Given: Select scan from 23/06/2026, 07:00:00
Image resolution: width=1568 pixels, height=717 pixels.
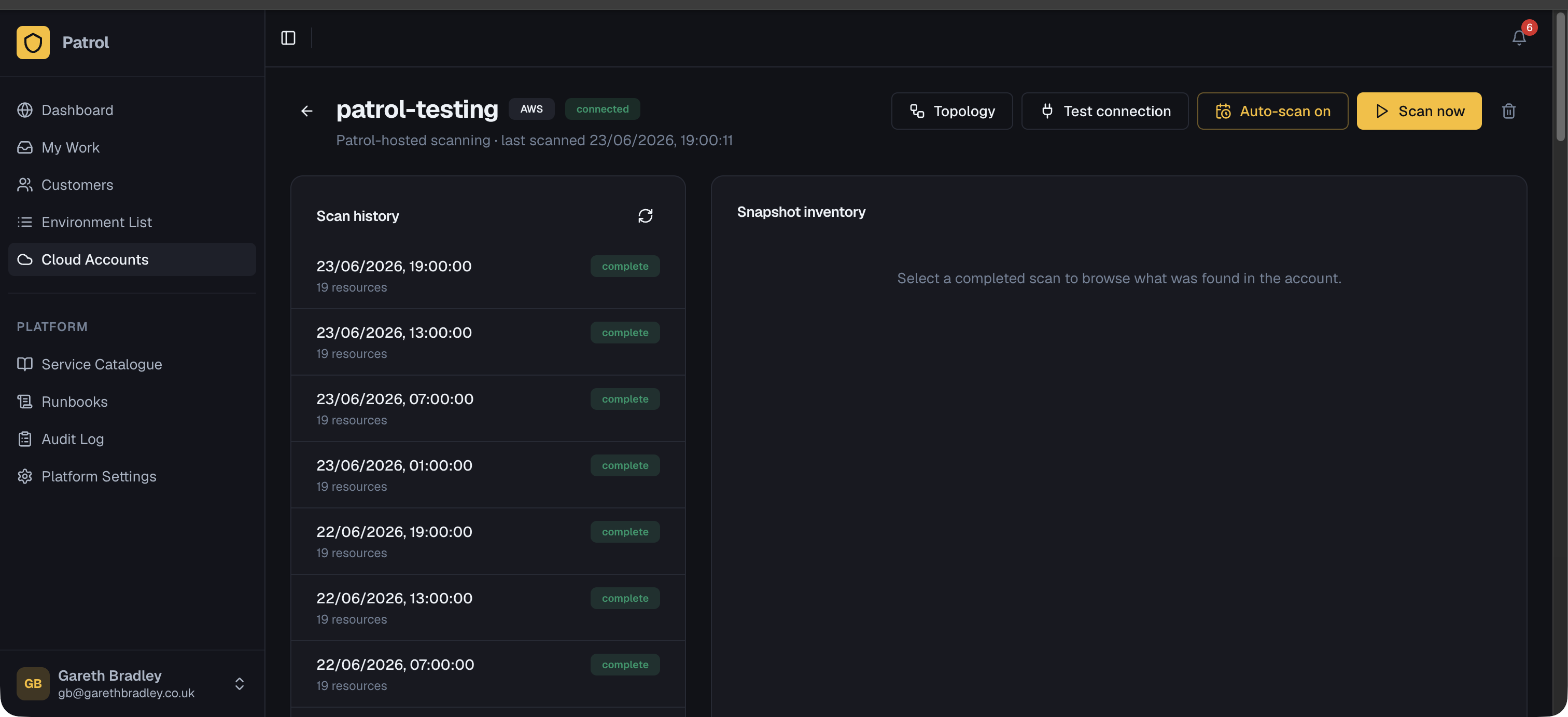Looking at the screenshot, I should pyautogui.click(x=488, y=408).
